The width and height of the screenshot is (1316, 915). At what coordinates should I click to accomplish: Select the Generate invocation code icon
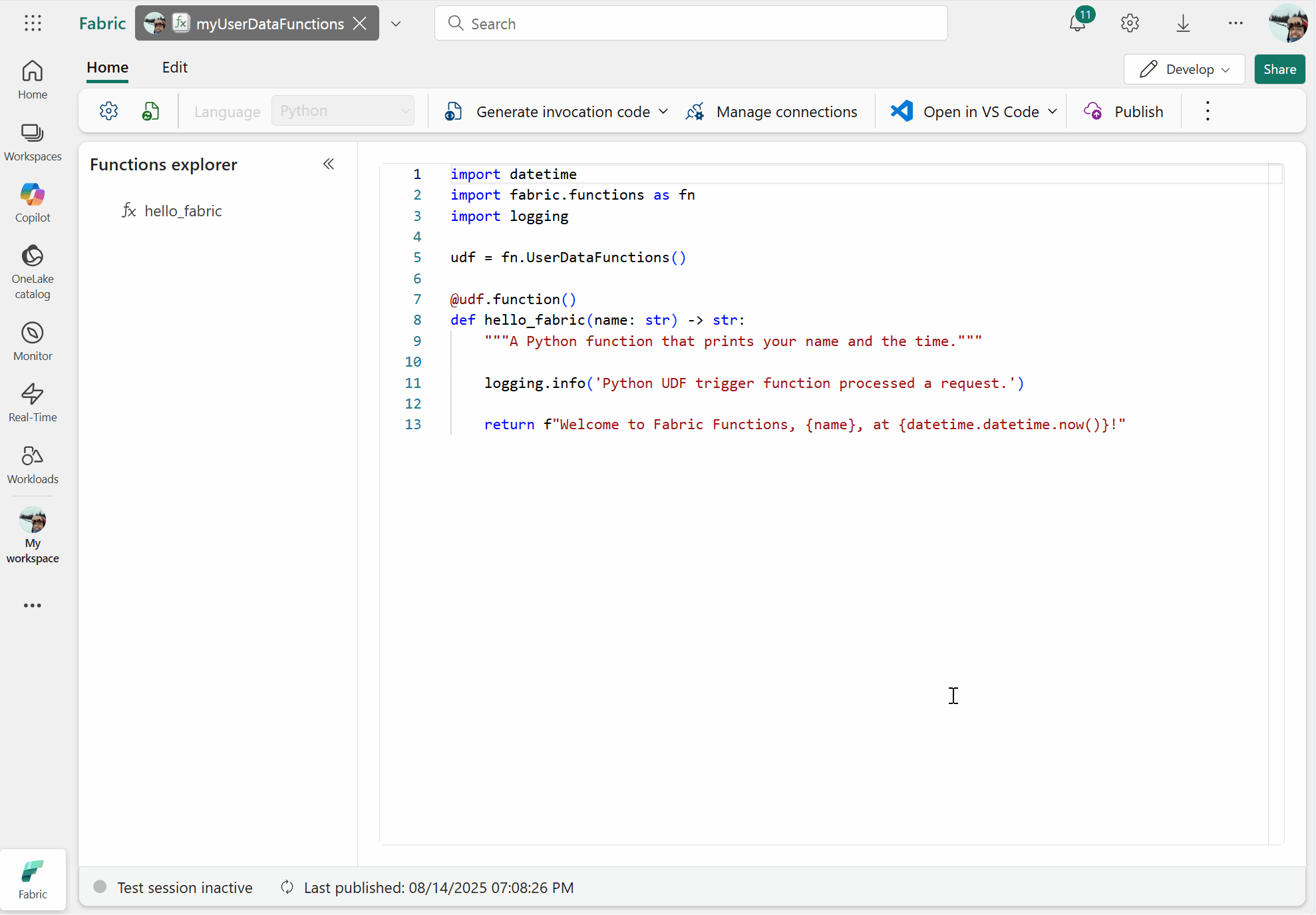(x=453, y=111)
